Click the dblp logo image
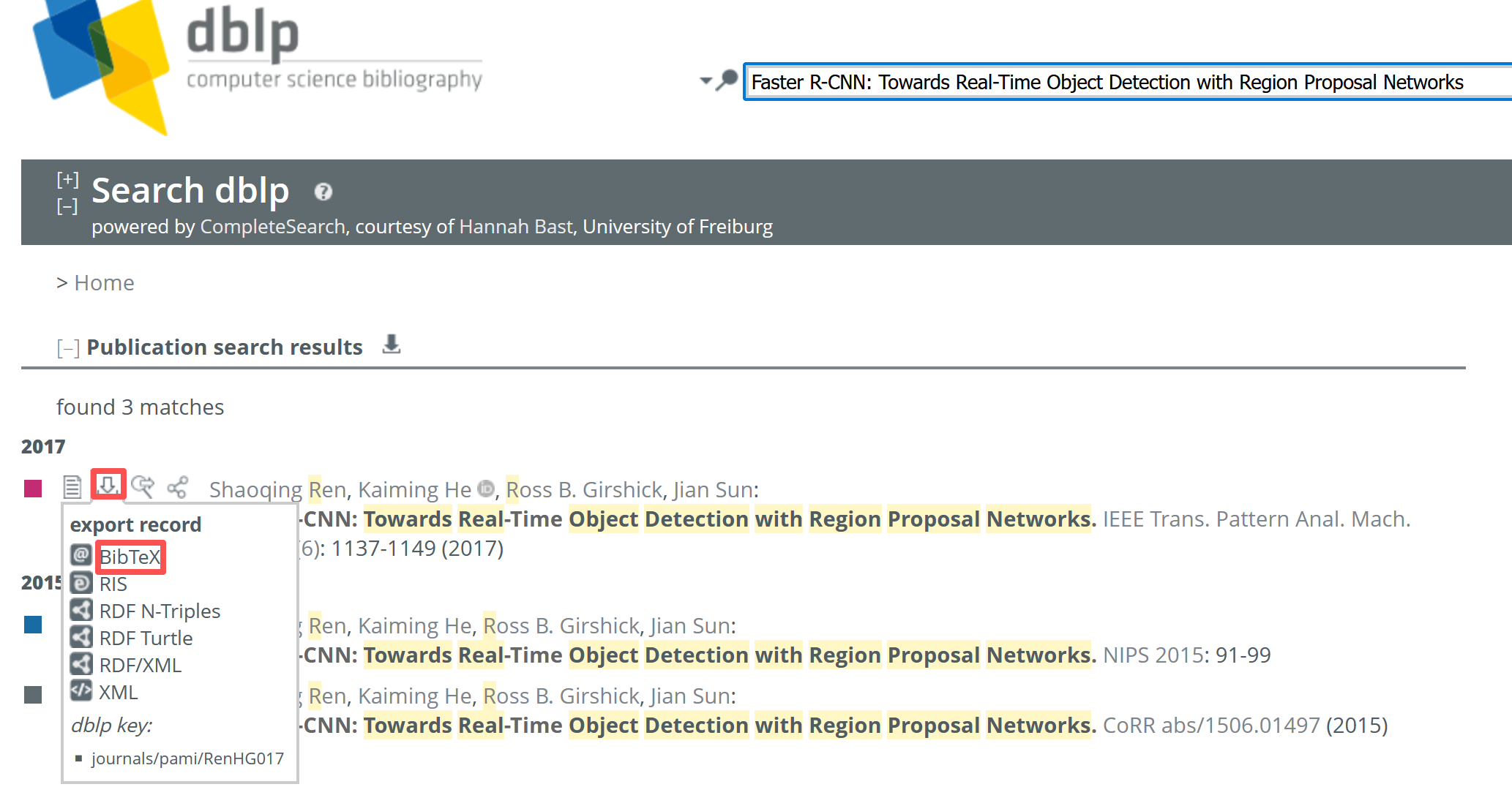 [x=102, y=62]
